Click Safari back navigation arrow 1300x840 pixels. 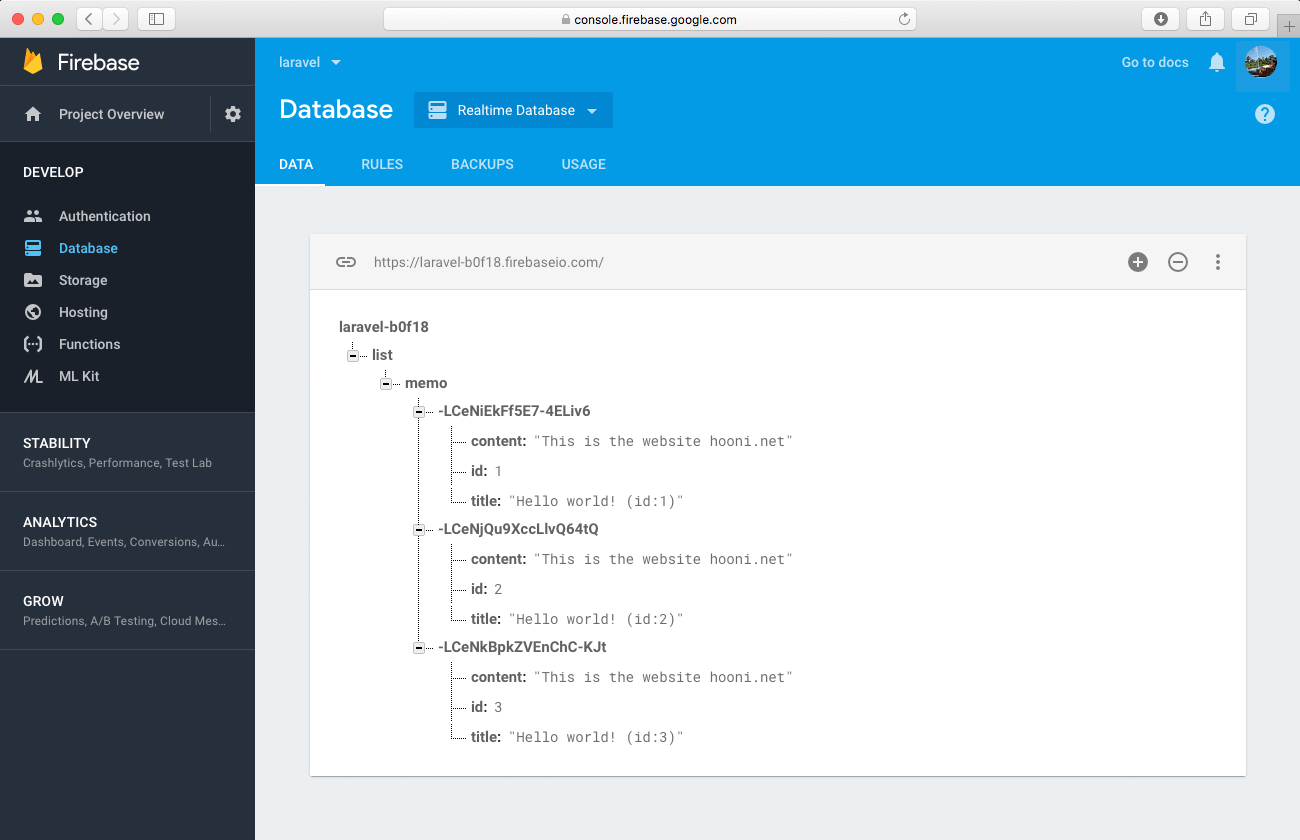click(x=90, y=18)
